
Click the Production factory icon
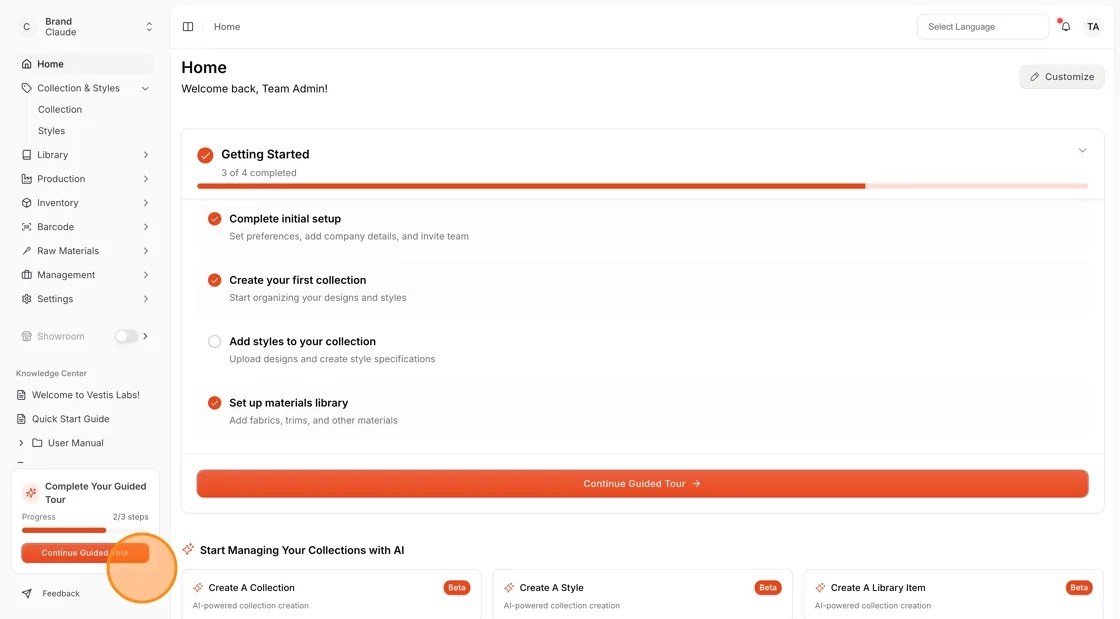click(x=26, y=178)
